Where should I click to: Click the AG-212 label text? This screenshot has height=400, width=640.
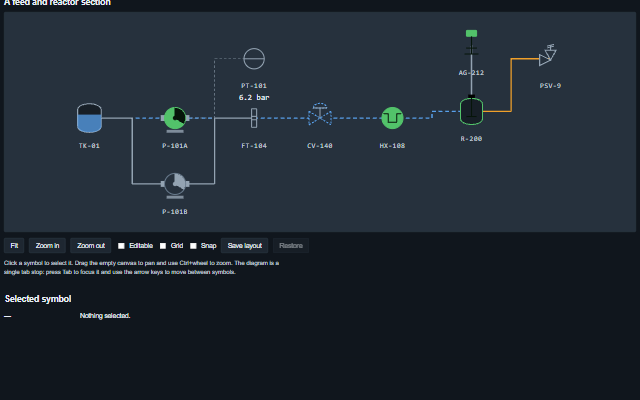click(x=471, y=73)
